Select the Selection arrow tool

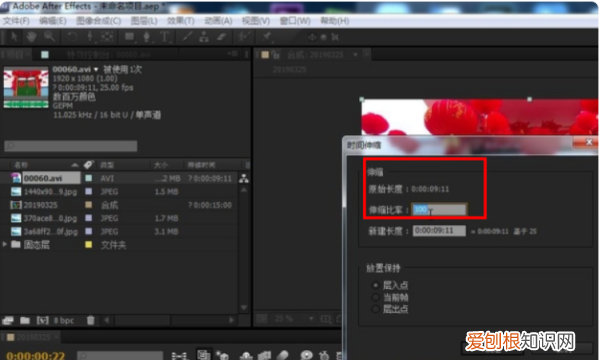[x=15, y=37]
